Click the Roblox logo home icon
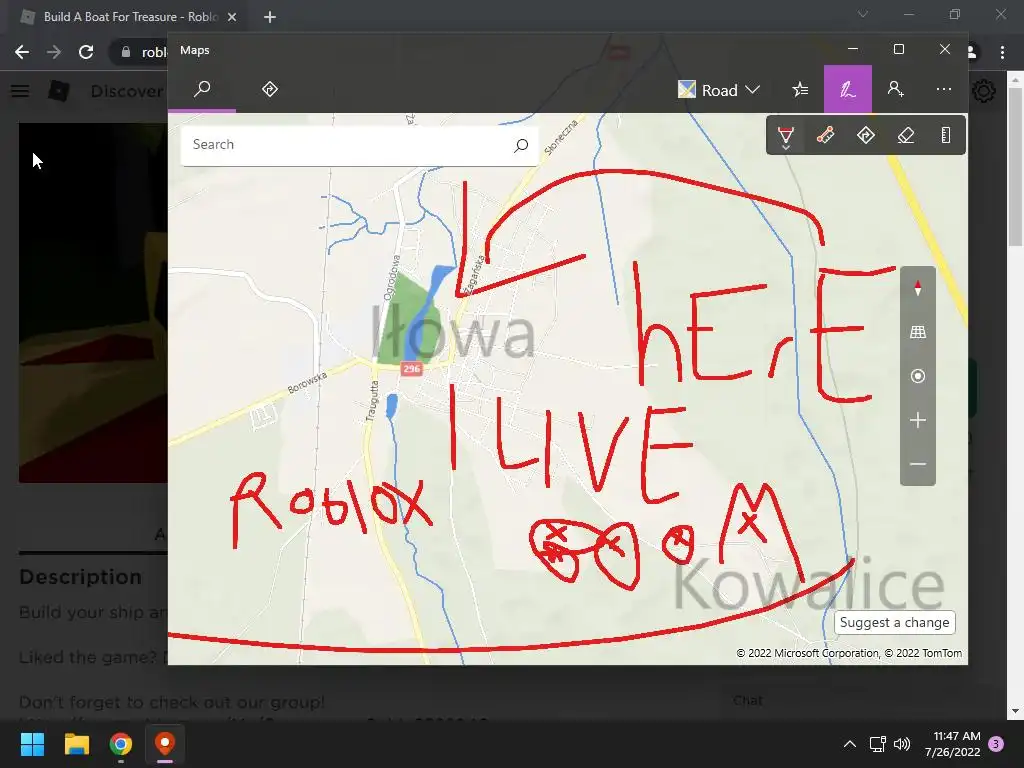1024x768 pixels. coord(59,91)
